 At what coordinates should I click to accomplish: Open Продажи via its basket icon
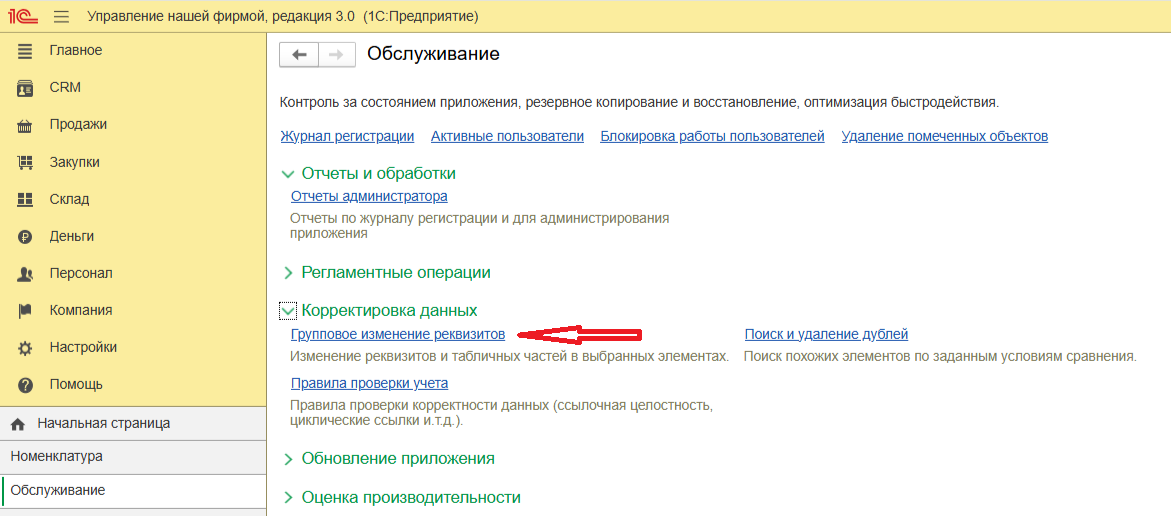pyautogui.click(x=26, y=125)
